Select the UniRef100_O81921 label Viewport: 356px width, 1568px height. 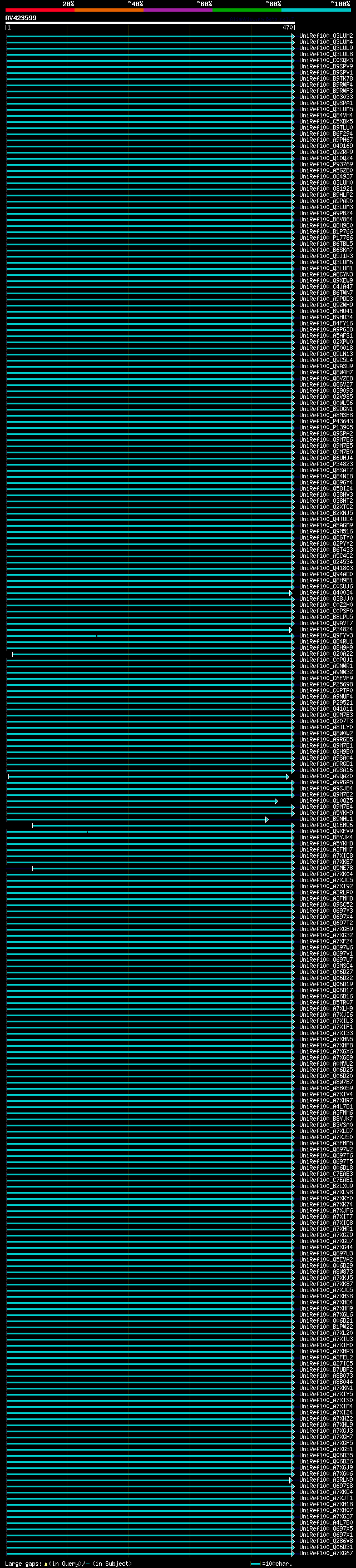[x=326, y=189]
